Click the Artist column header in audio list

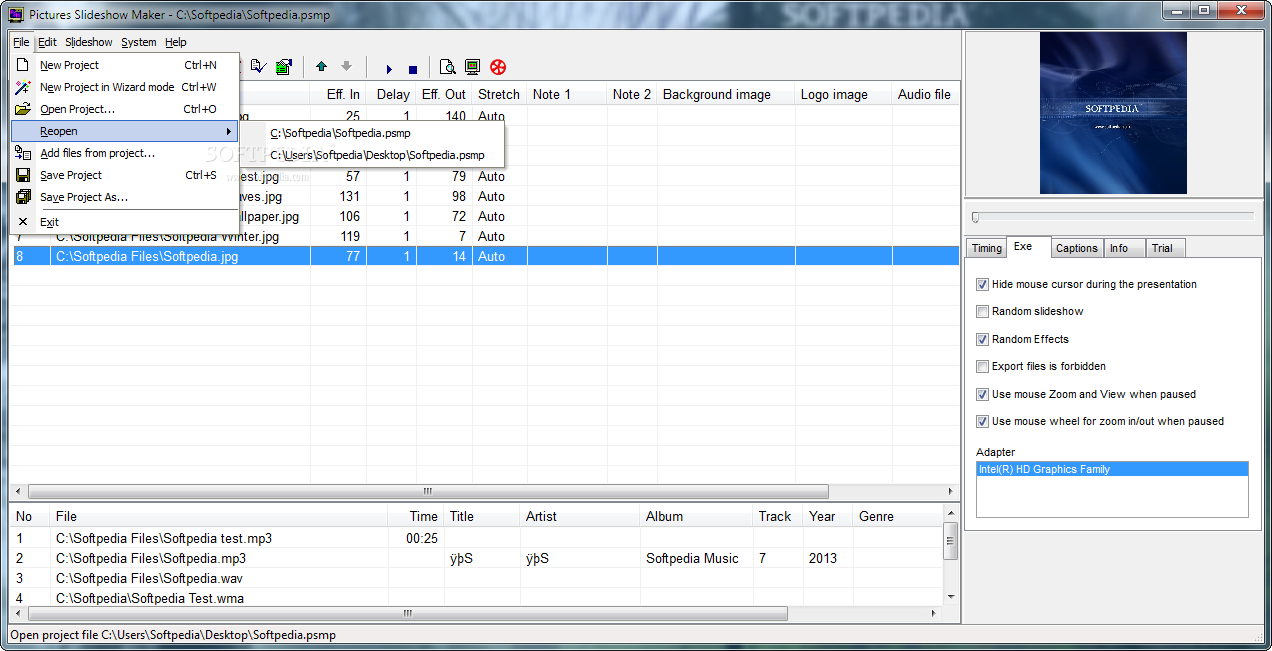point(580,516)
